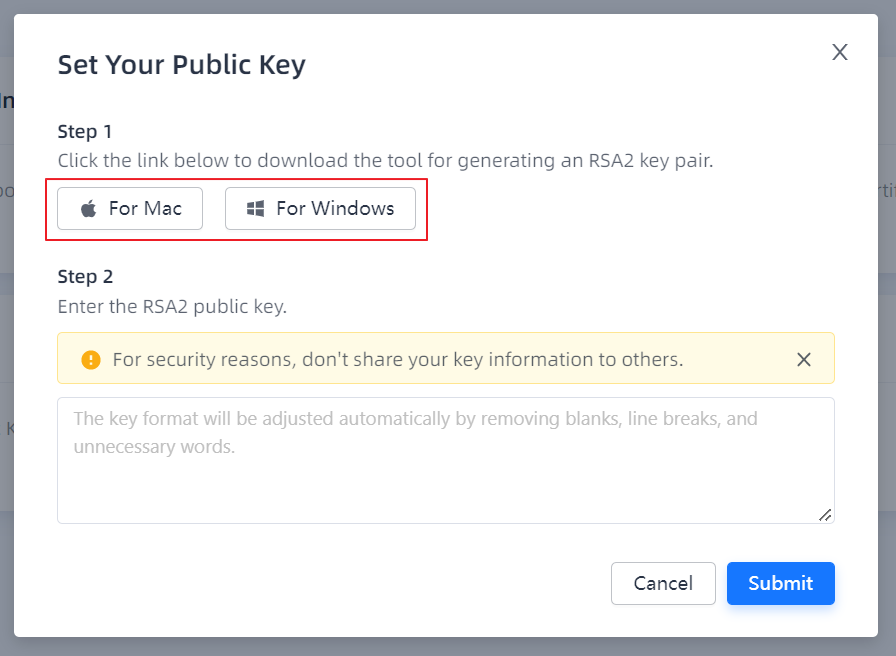
Task: Click the orange warning exclamation icon
Action: pos(91,360)
